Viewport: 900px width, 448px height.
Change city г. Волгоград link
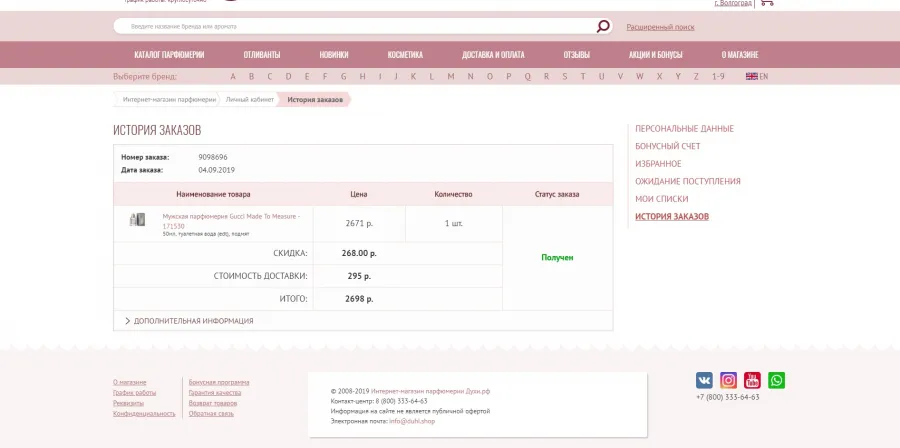(x=732, y=3)
